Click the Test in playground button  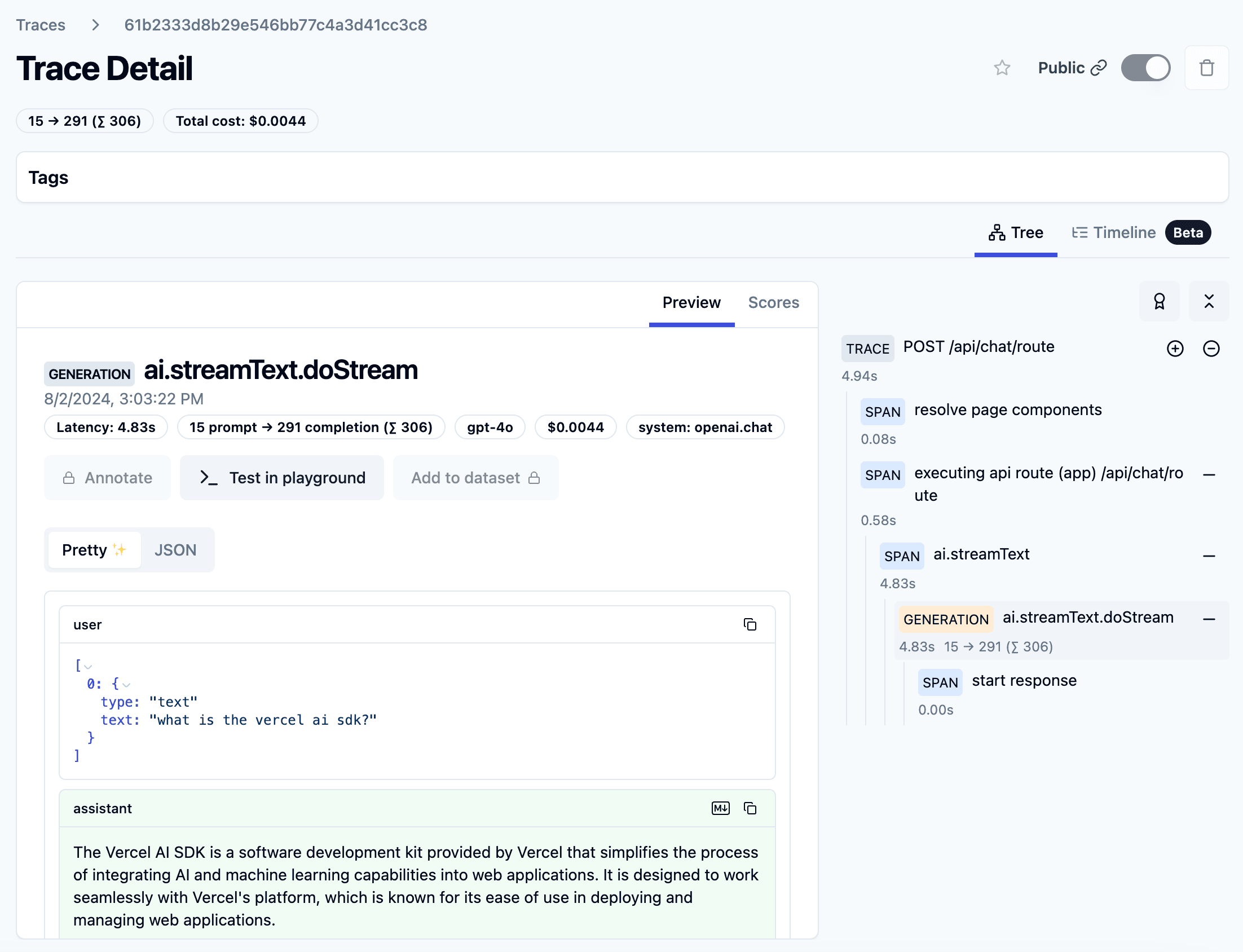281,478
